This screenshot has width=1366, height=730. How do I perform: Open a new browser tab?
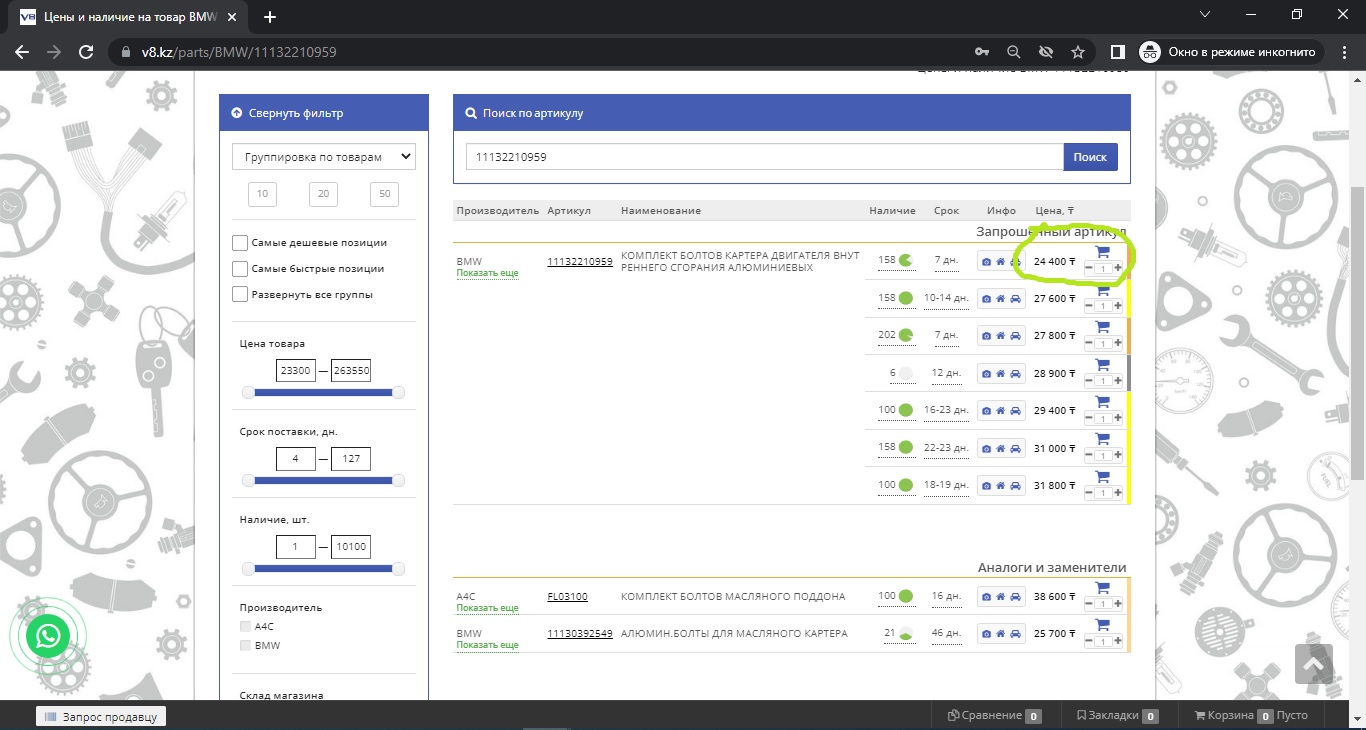pyautogui.click(x=269, y=17)
